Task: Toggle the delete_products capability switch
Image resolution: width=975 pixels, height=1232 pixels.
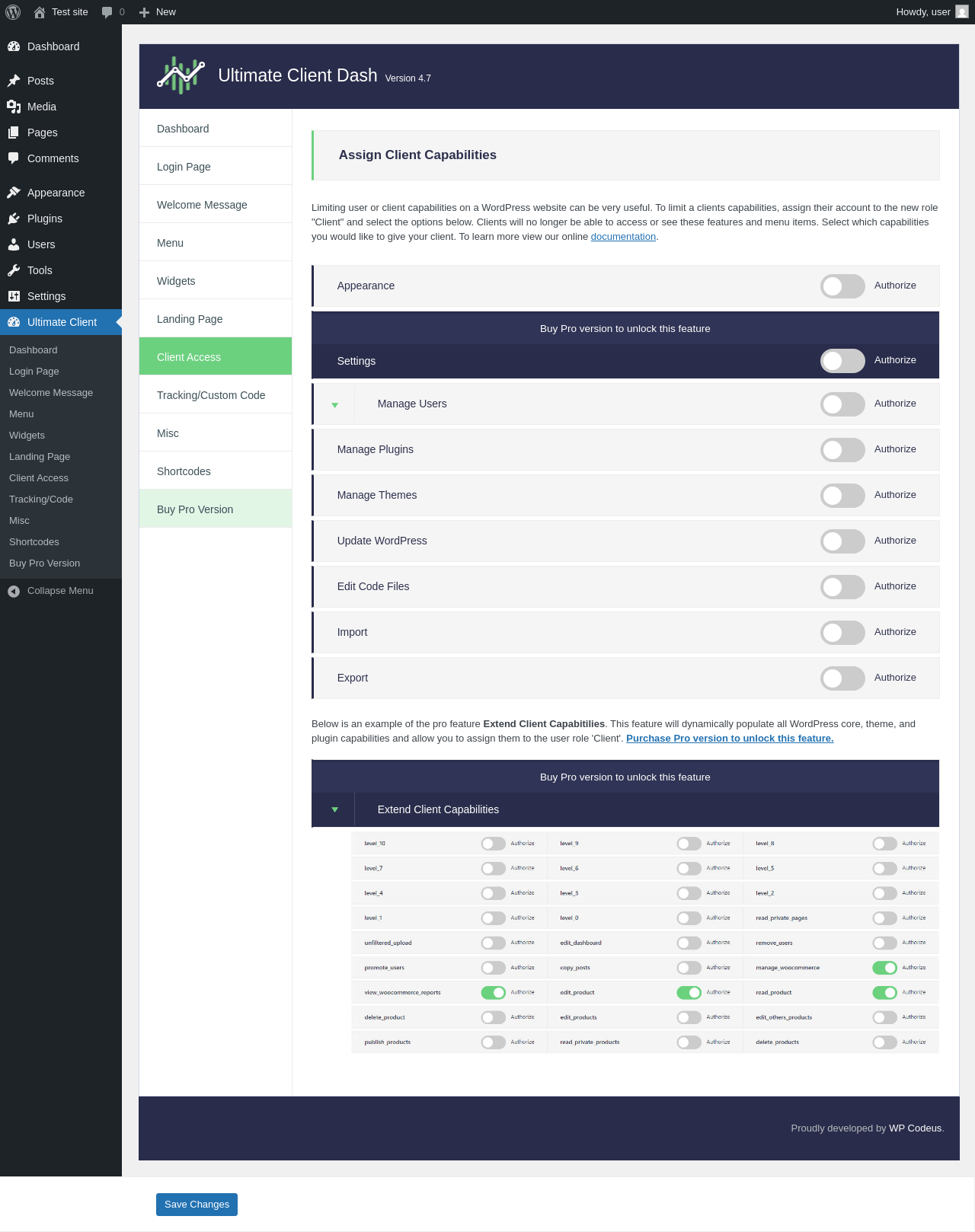Action: coord(884,1042)
